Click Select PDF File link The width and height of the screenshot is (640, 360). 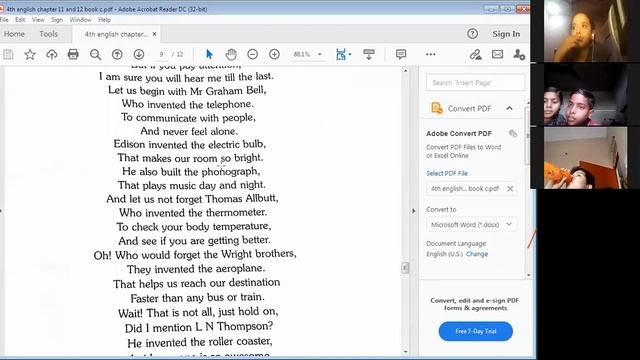point(447,173)
